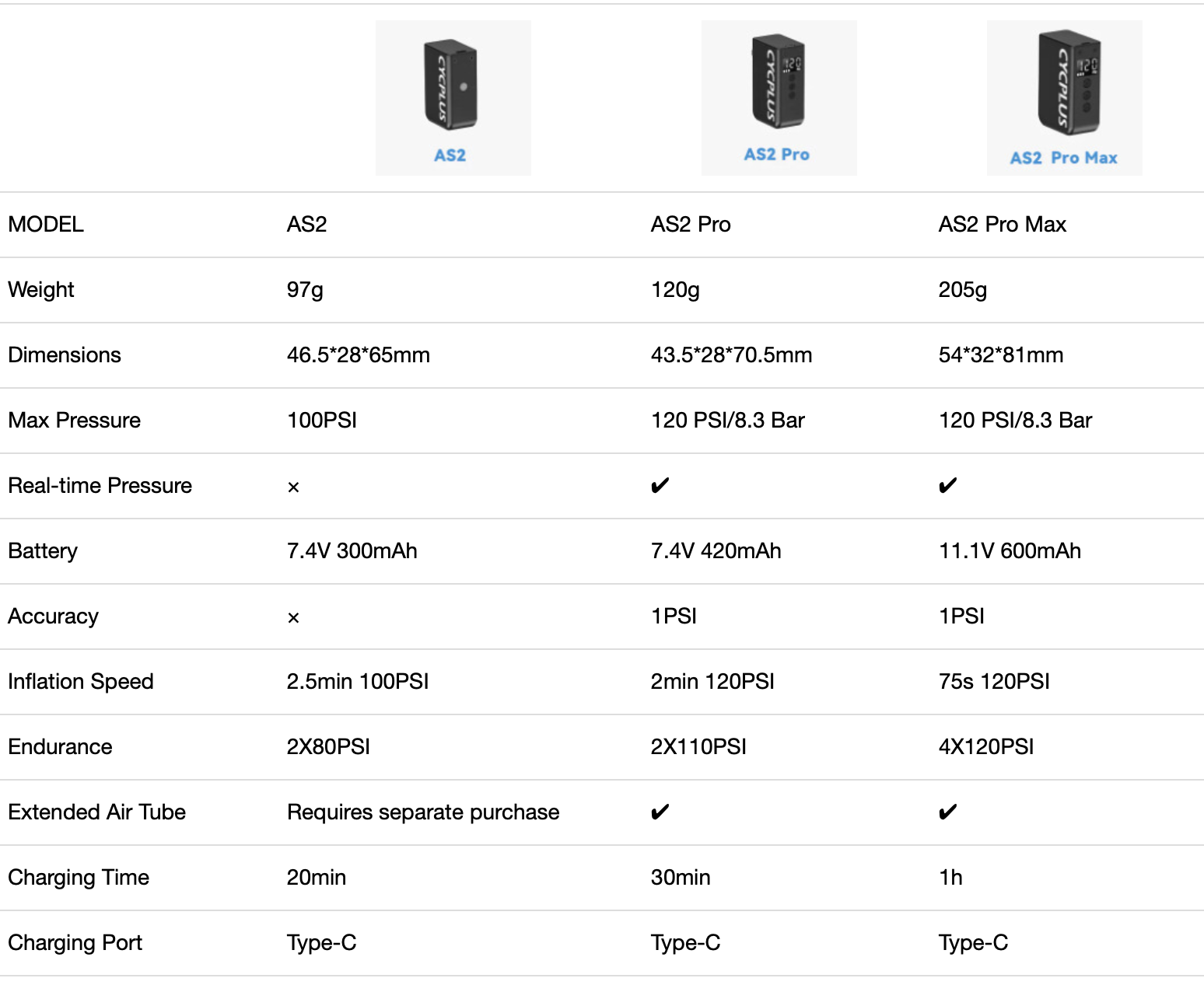The width and height of the screenshot is (1204, 992).
Task: Click the MODEL row header
Action: [x=46, y=225]
